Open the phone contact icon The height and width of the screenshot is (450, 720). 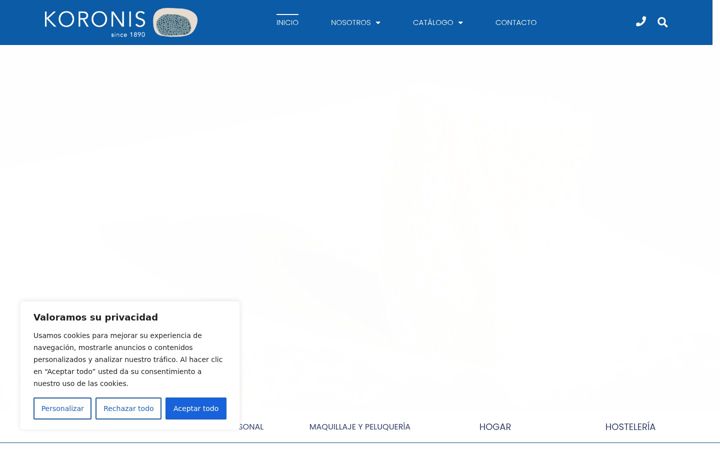click(641, 22)
